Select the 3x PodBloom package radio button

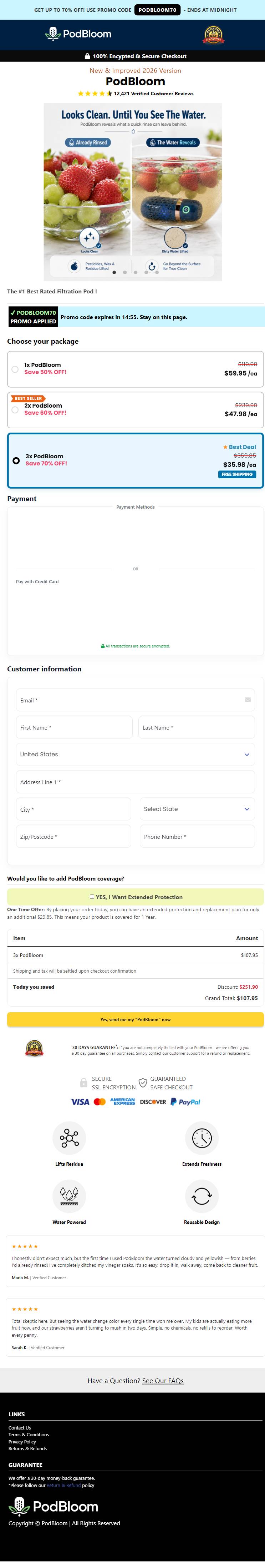click(16, 460)
